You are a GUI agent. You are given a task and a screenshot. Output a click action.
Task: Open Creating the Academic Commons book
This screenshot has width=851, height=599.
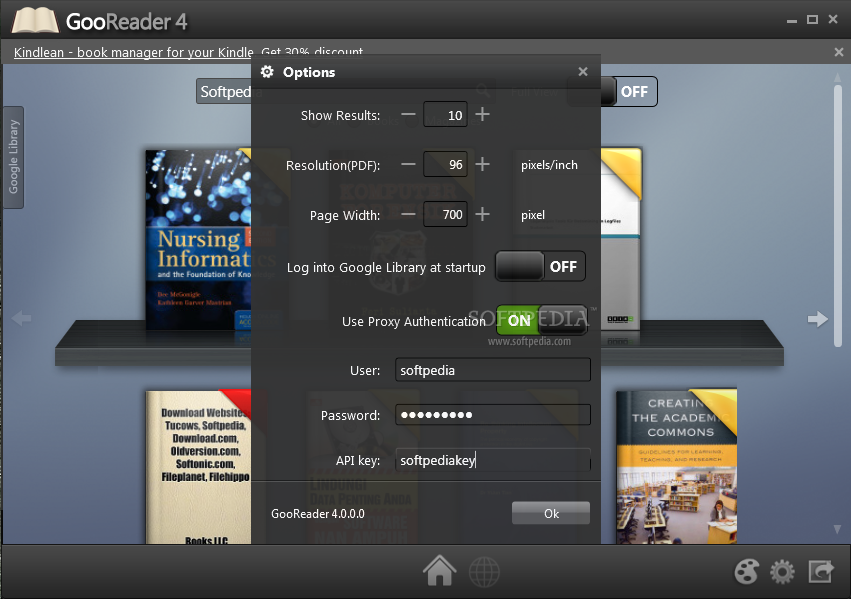pos(676,467)
